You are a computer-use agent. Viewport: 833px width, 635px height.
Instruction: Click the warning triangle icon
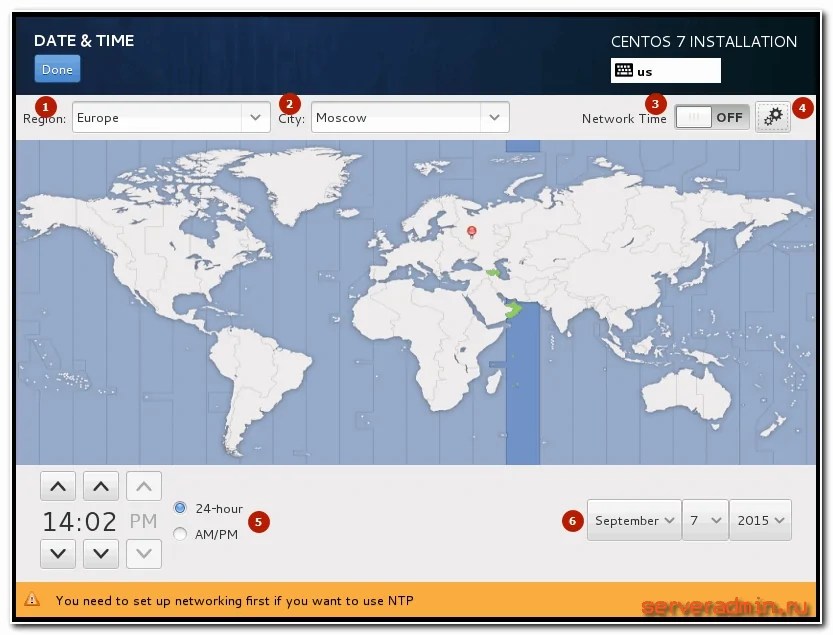click(33, 600)
